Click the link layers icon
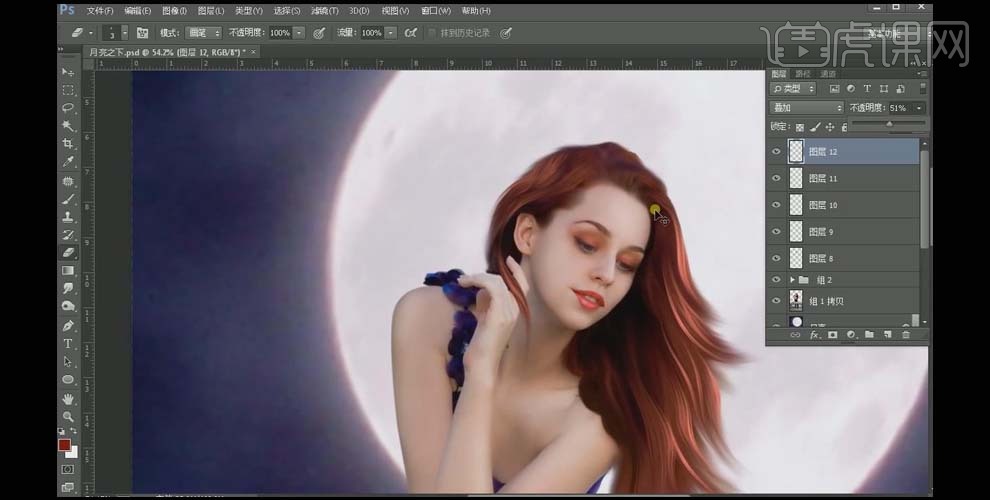The width and height of the screenshot is (990, 500). (796, 335)
